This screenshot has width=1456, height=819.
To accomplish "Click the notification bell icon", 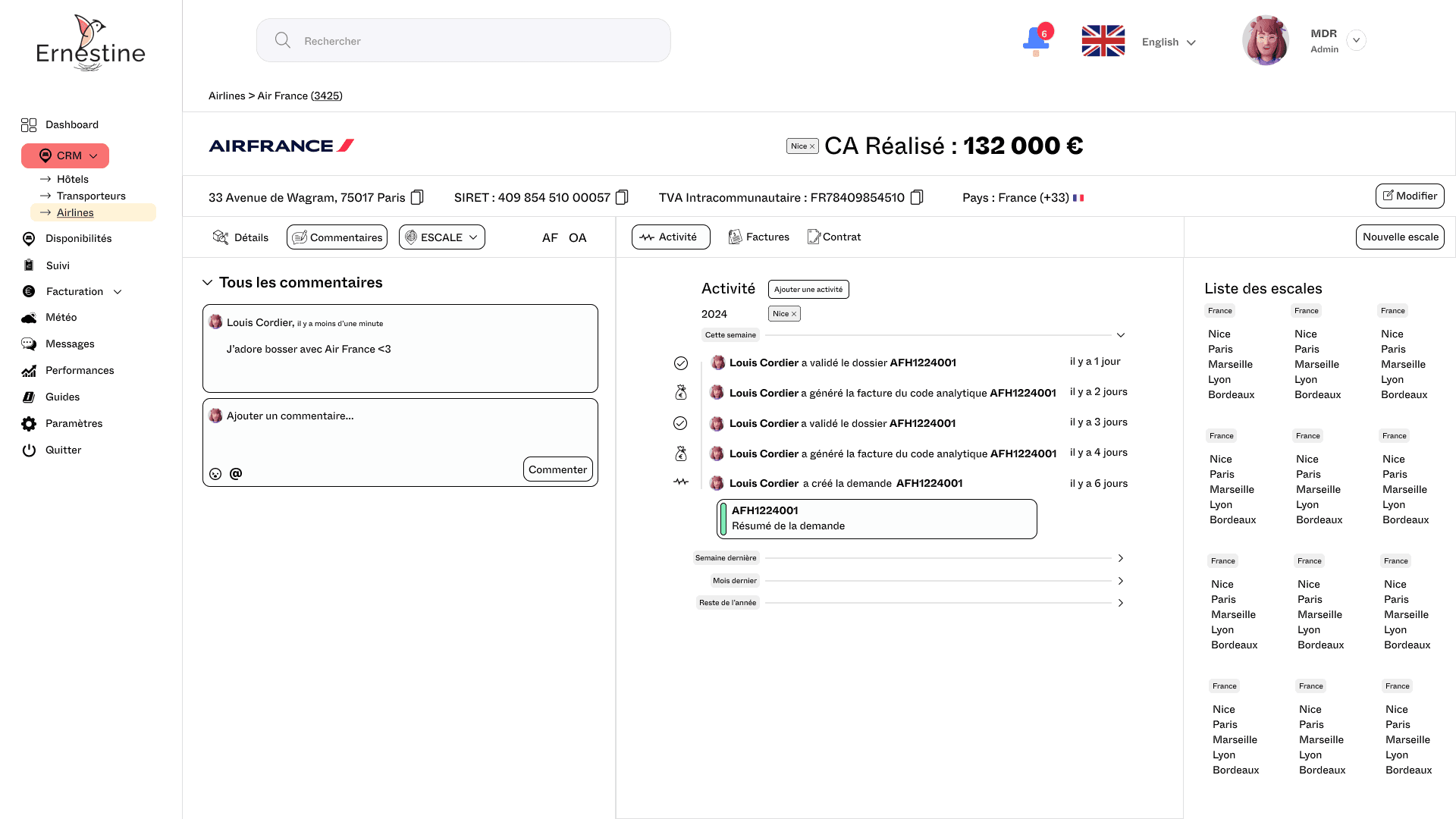I will (x=1035, y=40).
